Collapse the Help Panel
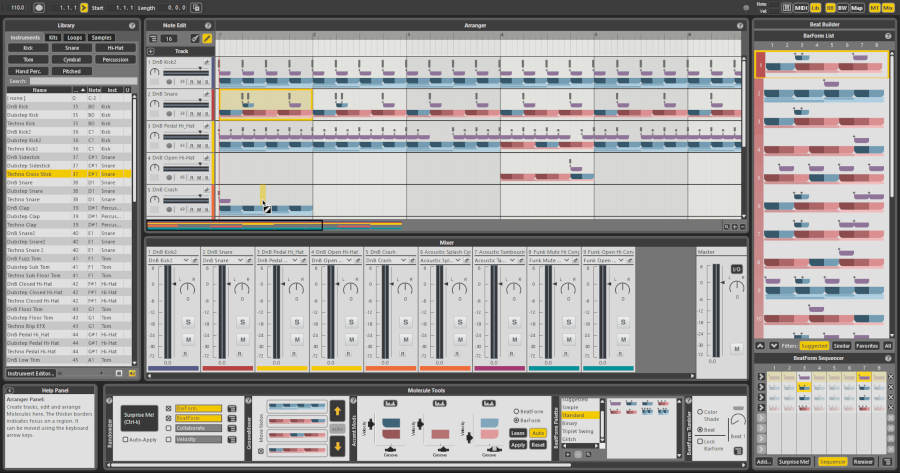 coord(10,390)
